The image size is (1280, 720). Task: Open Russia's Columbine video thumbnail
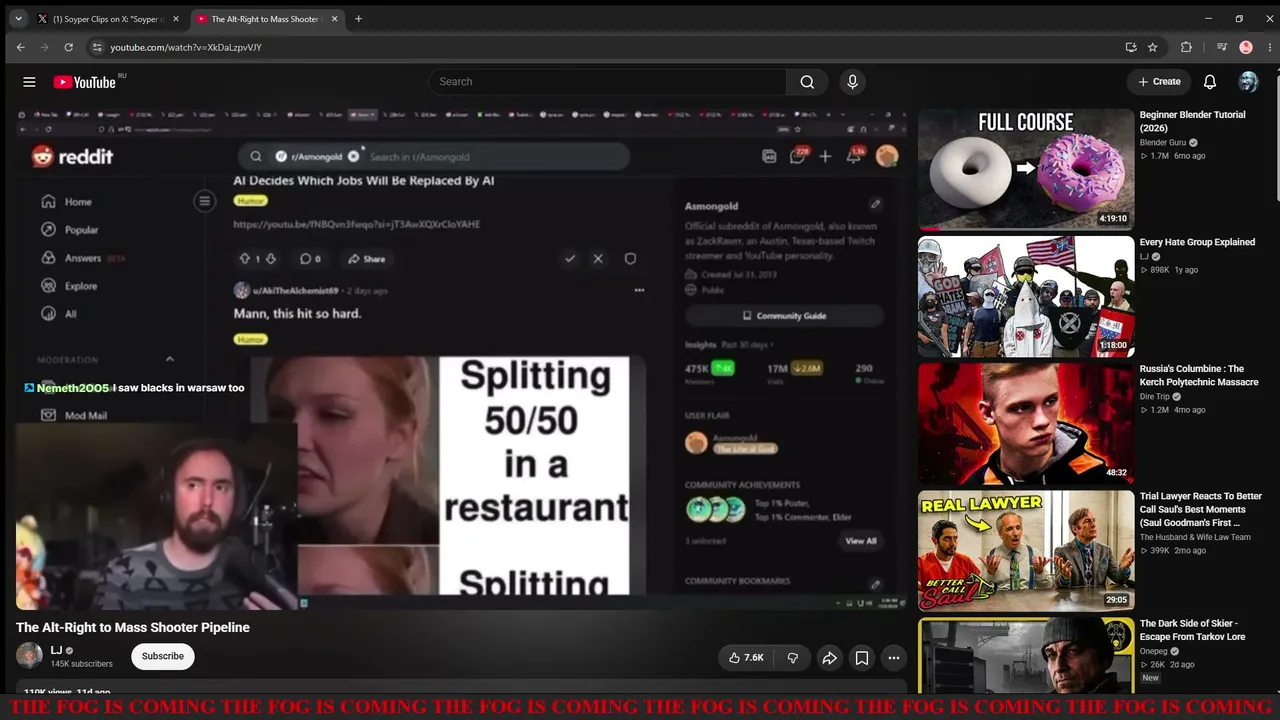point(1026,423)
